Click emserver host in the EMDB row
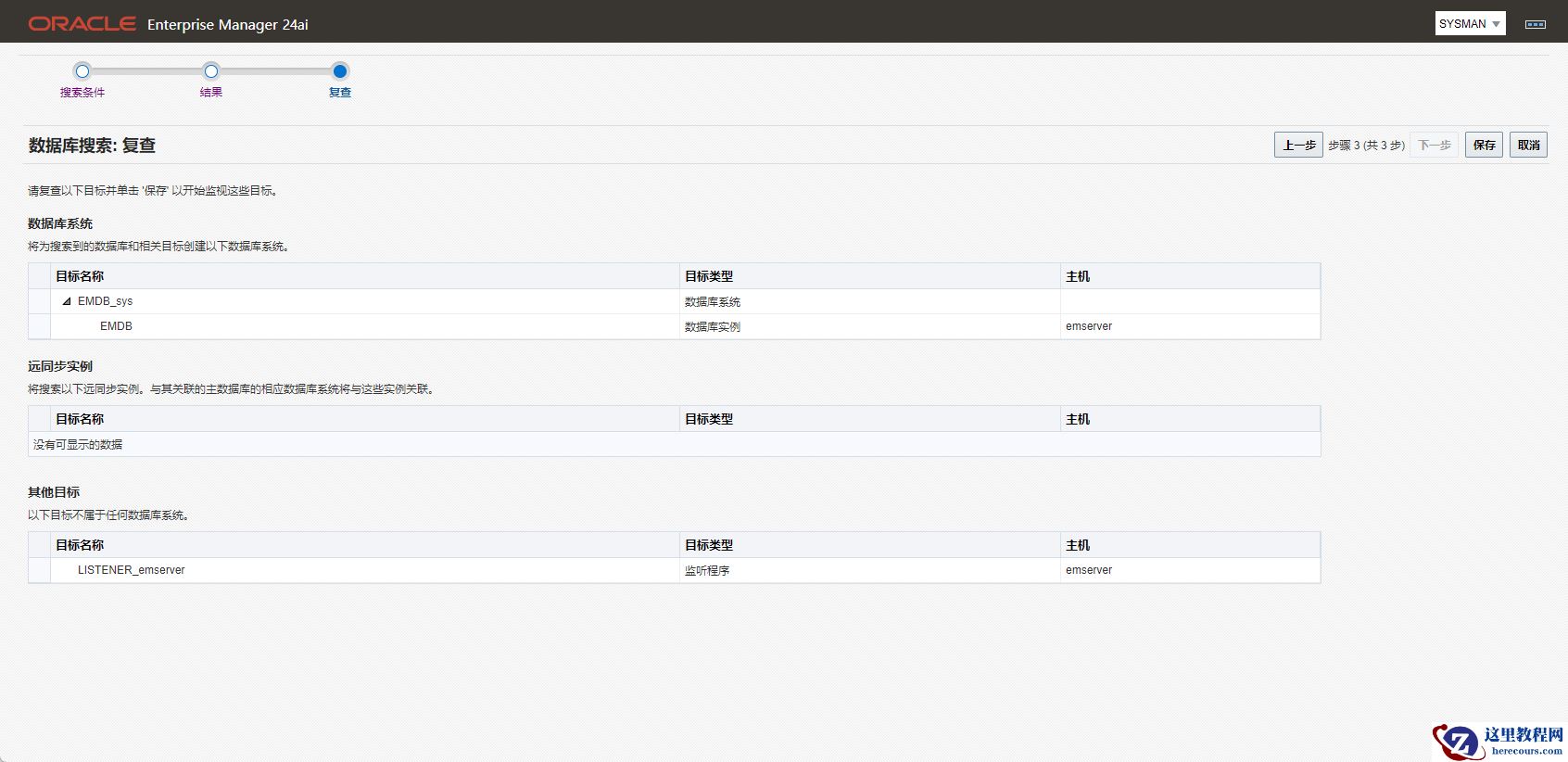The image size is (1568, 762). [1089, 326]
